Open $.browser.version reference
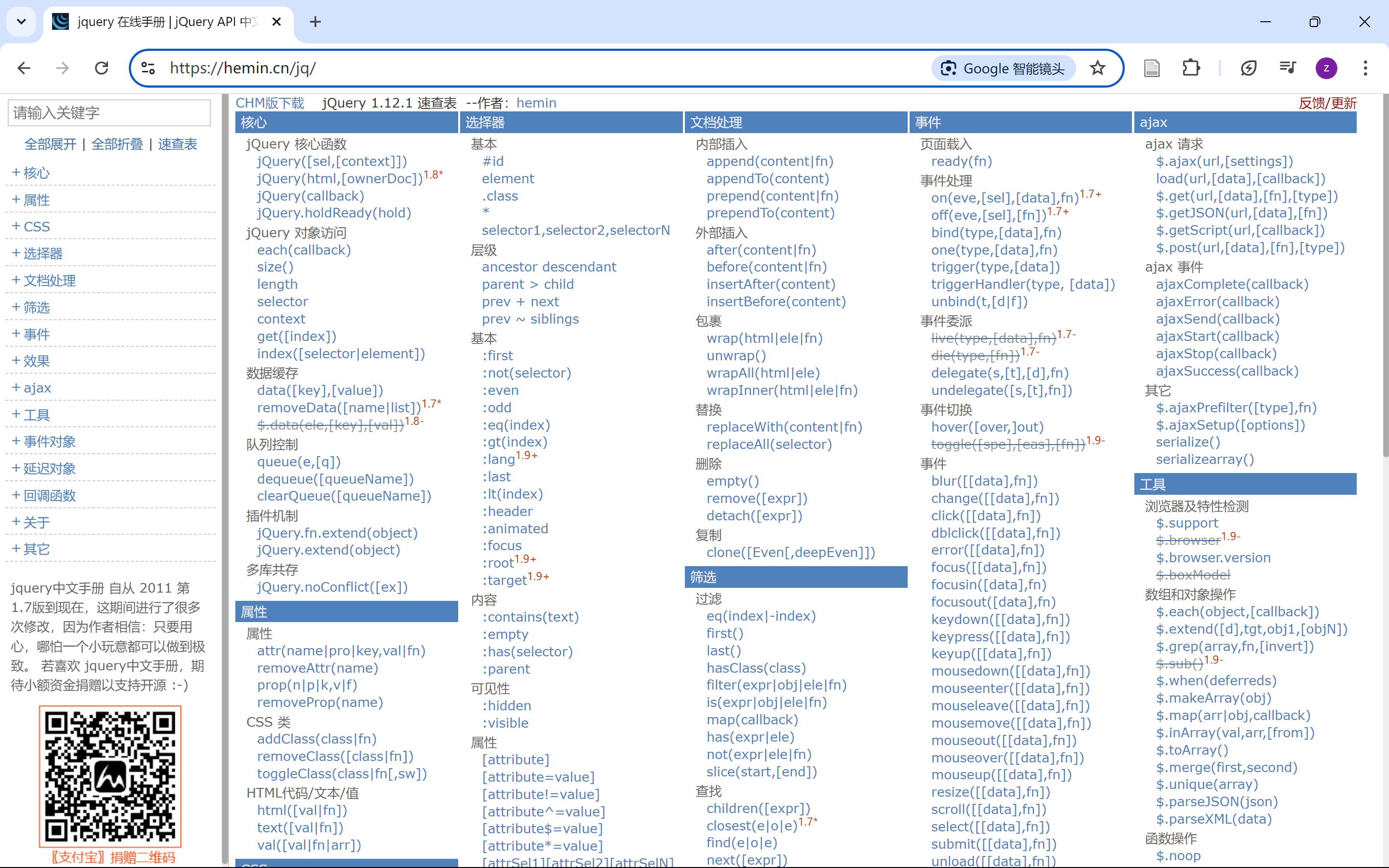Image resolution: width=1389 pixels, height=868 pixels. [1213, 558]
